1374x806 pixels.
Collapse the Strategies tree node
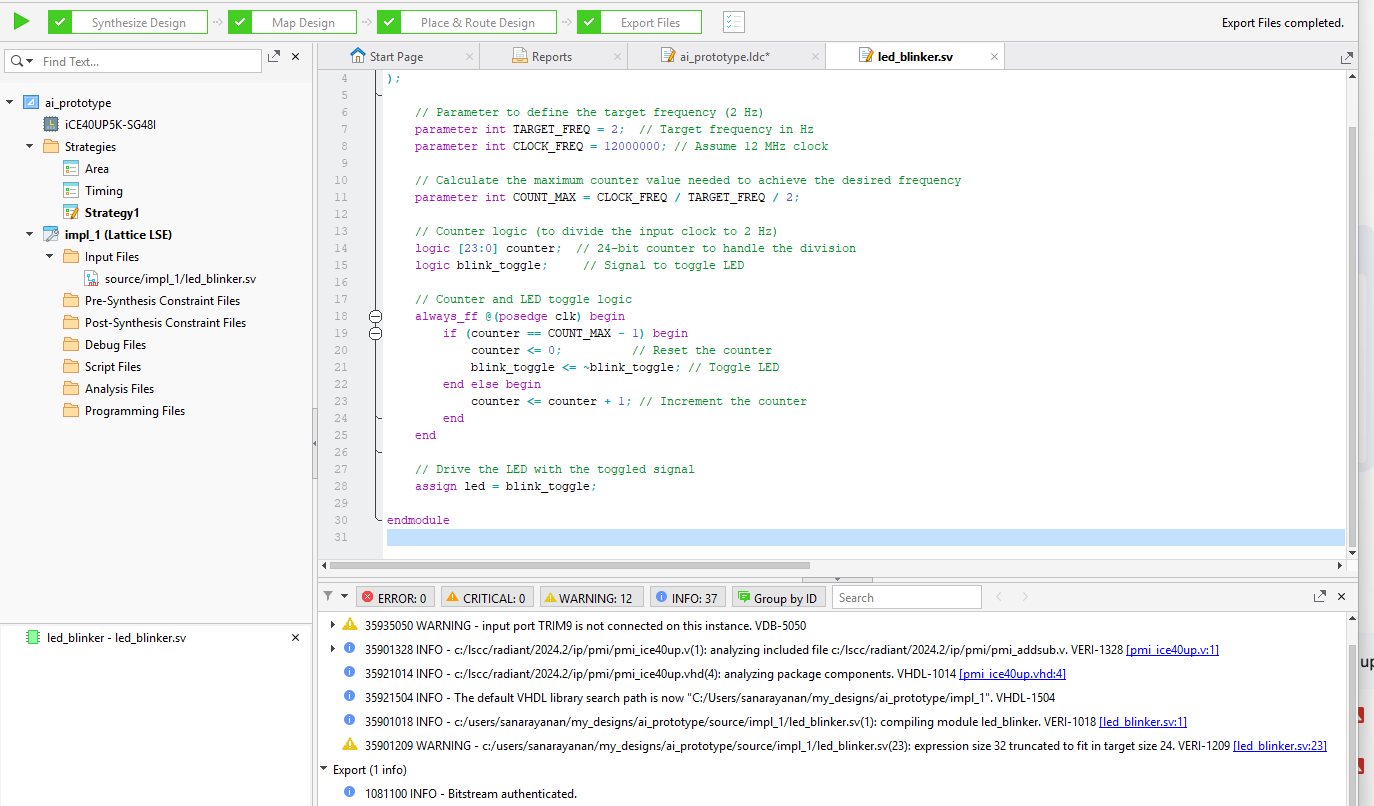(30, 147)
